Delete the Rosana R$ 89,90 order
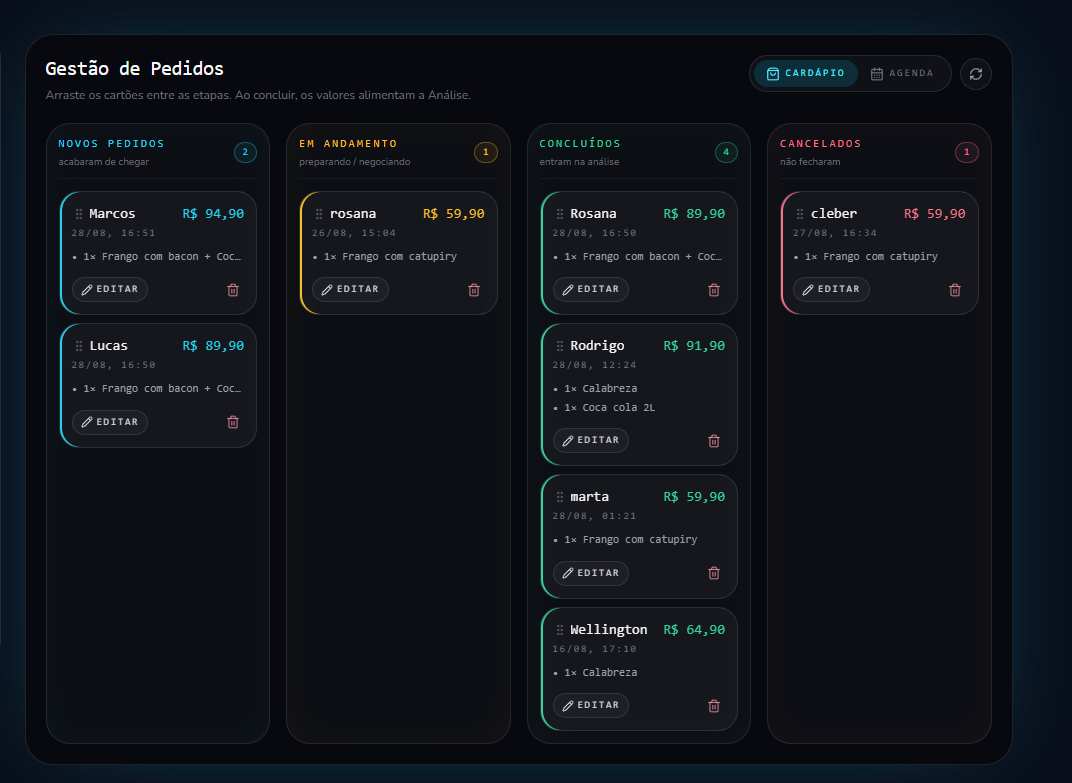 tap(714, 290)
